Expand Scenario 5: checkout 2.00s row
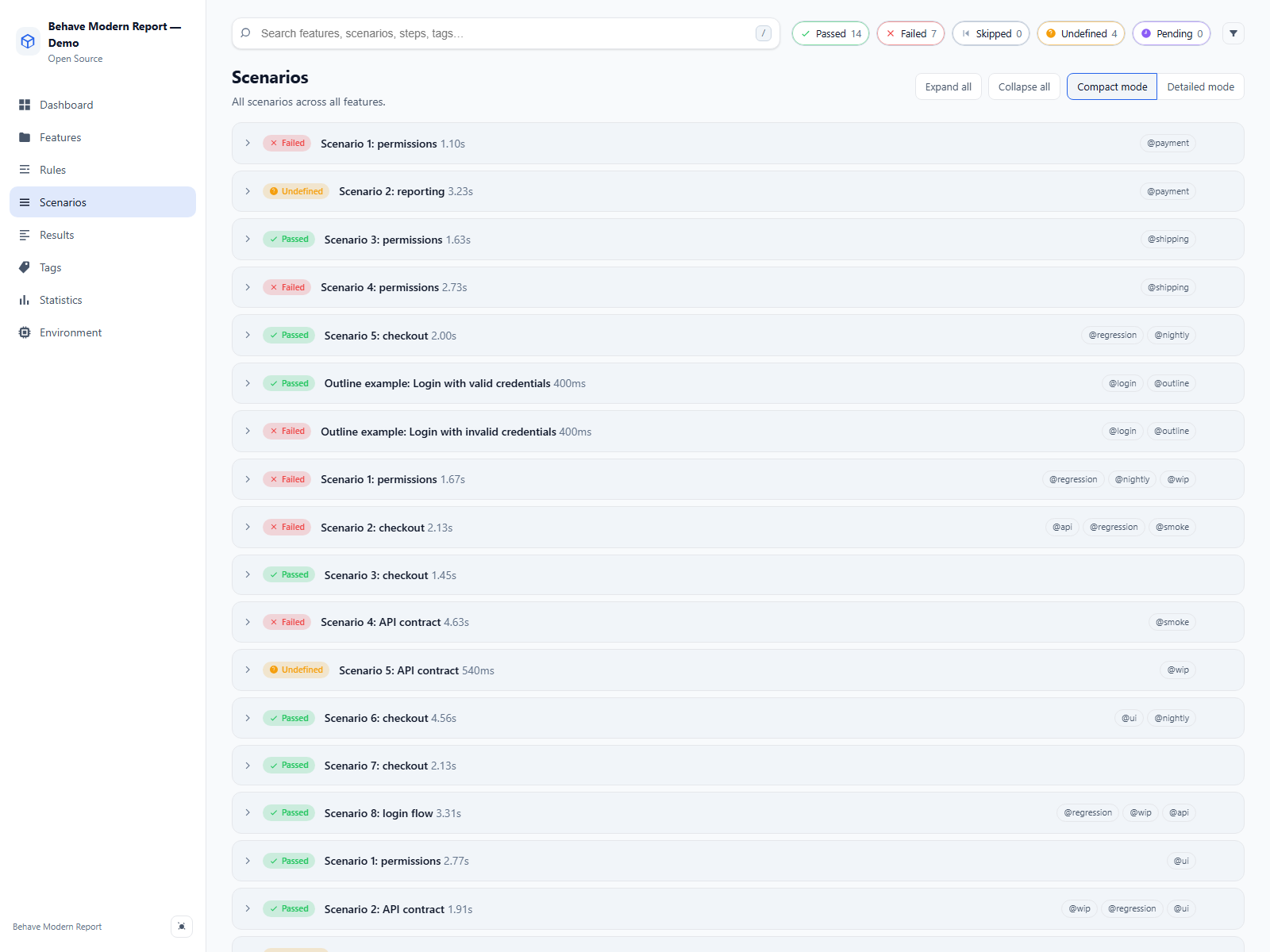Screen dimensions: 1270x952 (737, 336)
